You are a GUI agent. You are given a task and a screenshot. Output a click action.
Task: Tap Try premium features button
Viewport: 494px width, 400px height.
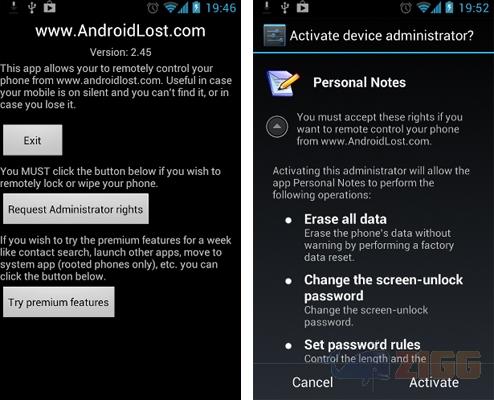[x=59, y=302]
